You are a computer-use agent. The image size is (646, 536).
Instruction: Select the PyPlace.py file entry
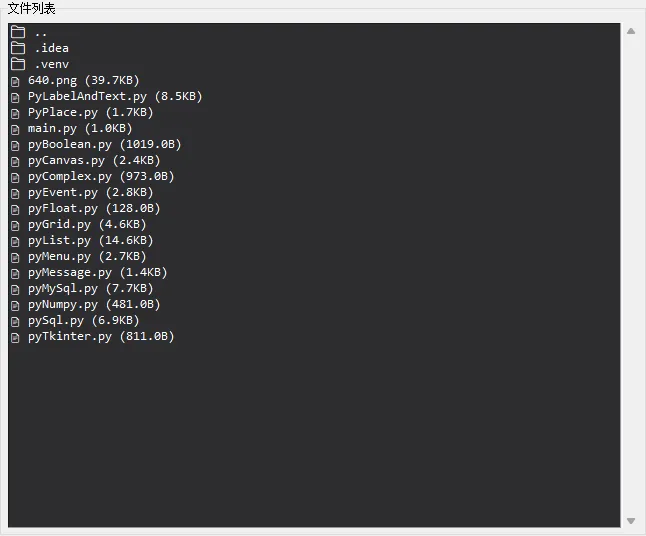coord(90,112)
